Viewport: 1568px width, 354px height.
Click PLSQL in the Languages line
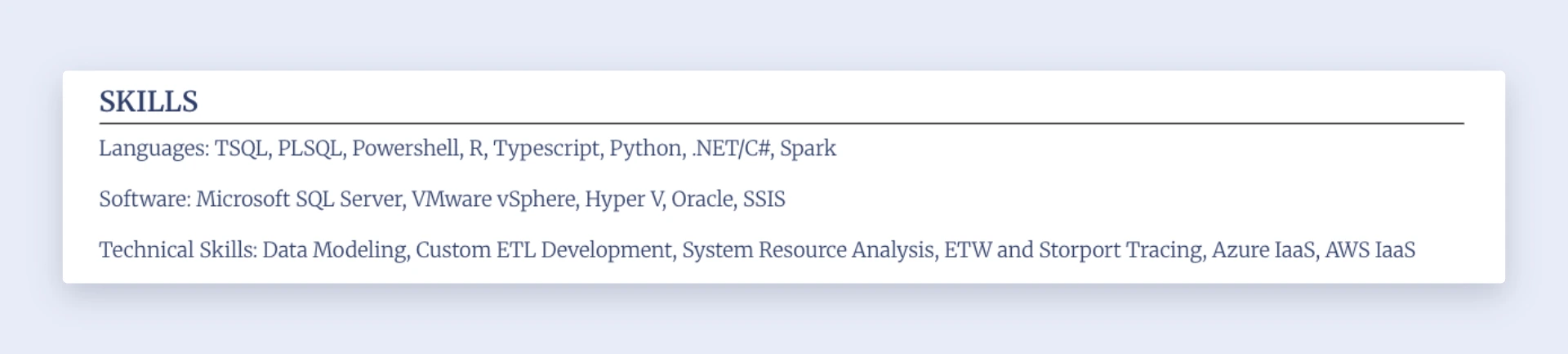(311, 148)
